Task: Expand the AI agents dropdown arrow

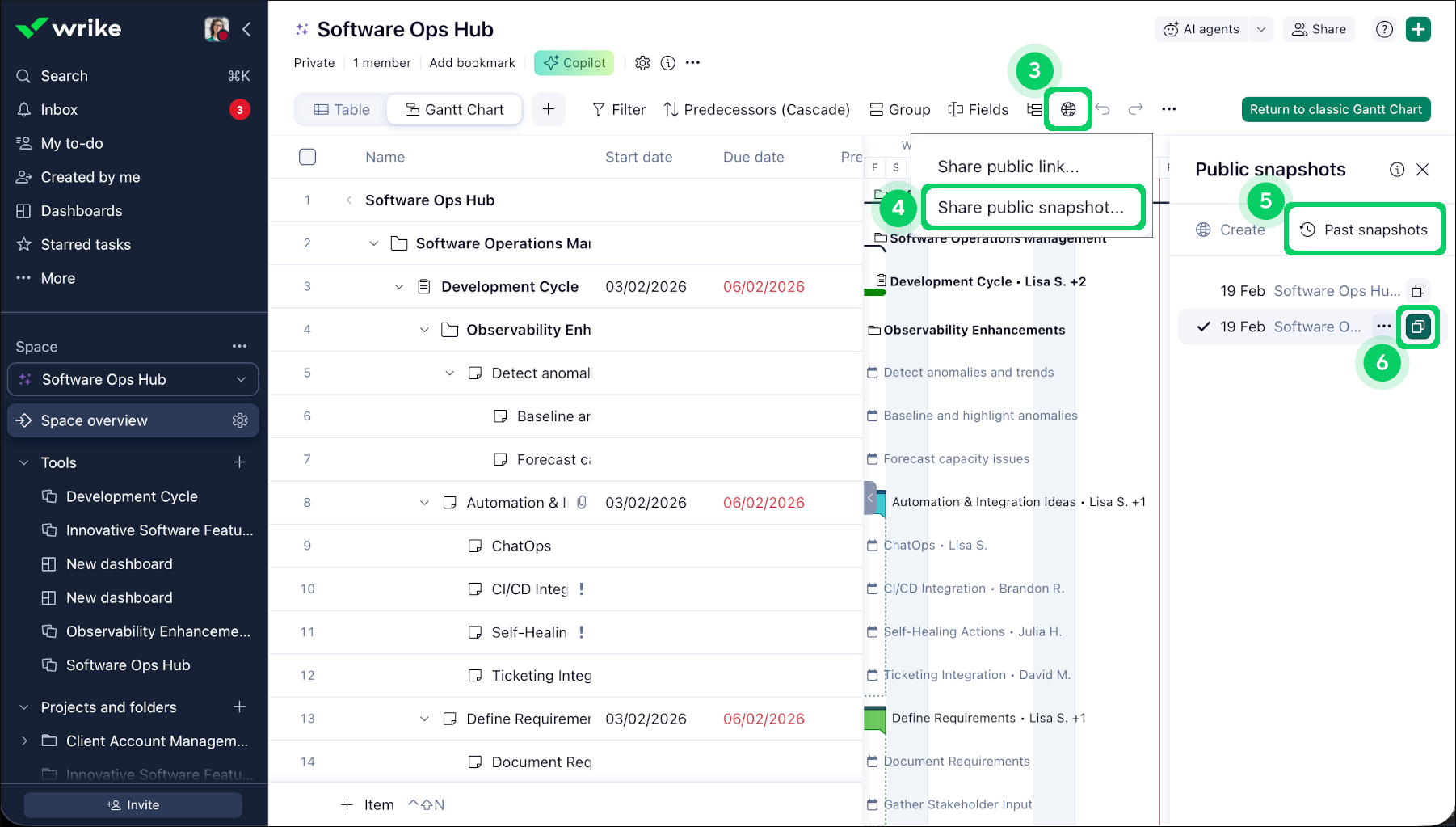Action: coord(1260,29)
